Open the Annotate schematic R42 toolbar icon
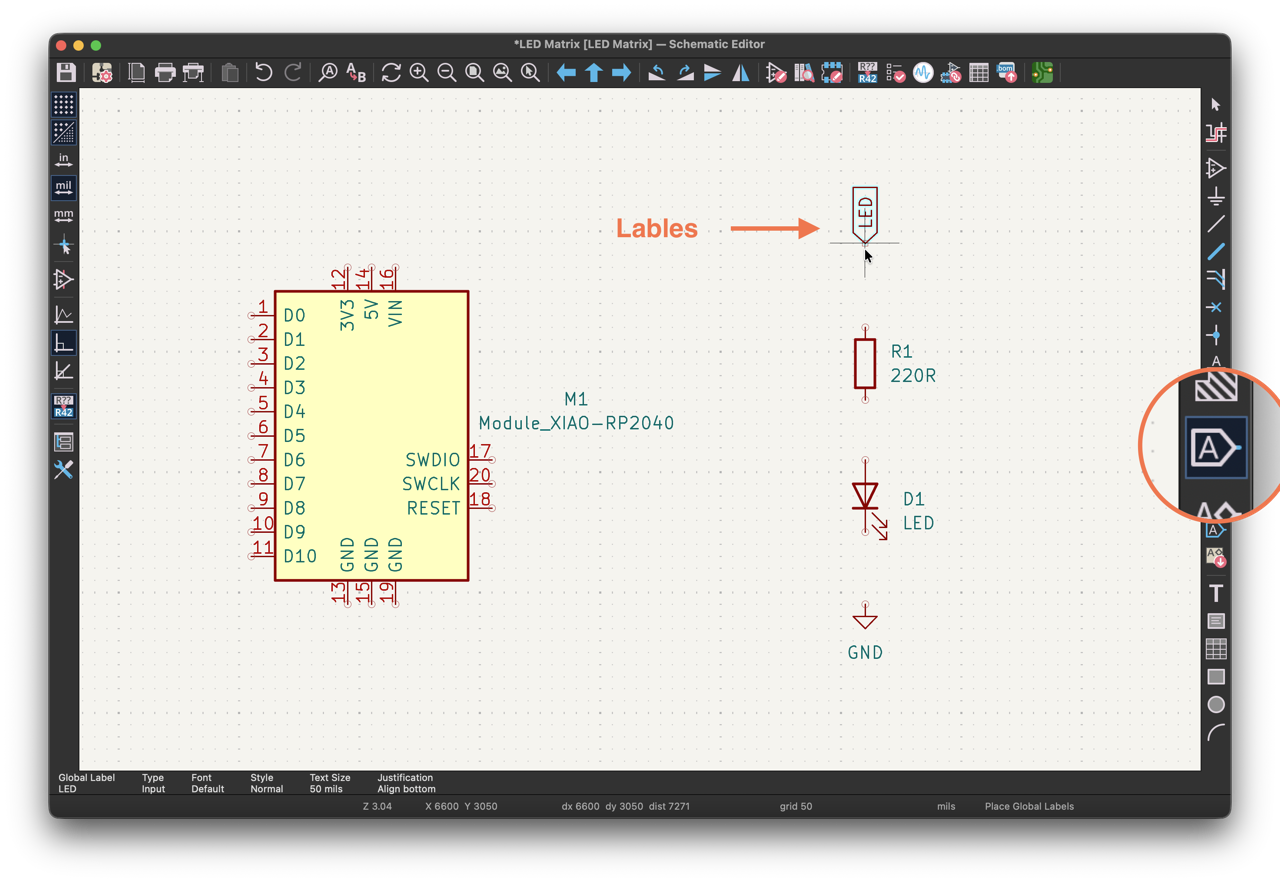Viewport: 1280px width, 883px height. [x=867, y=73]
